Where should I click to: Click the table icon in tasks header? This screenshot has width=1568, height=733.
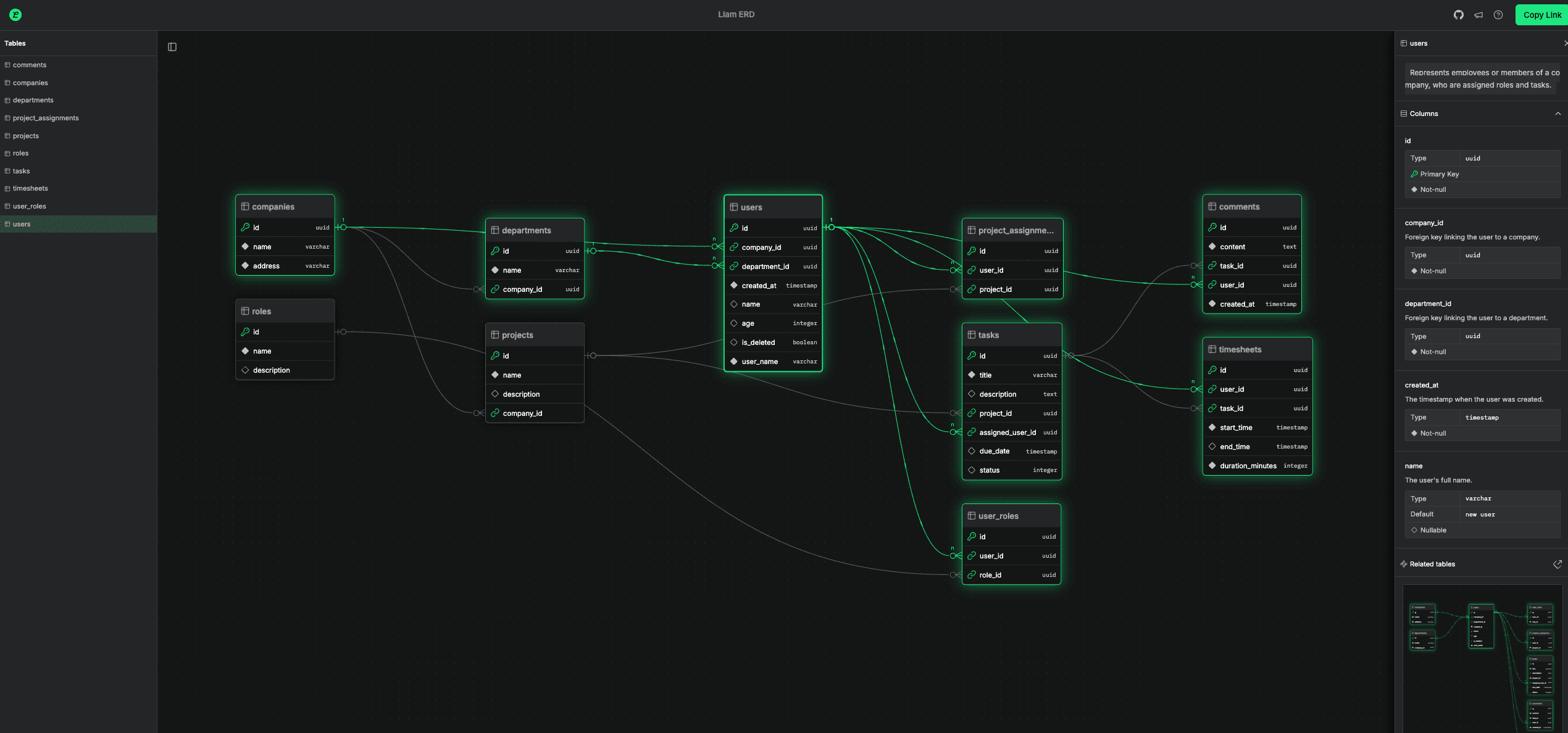(971, 335)
